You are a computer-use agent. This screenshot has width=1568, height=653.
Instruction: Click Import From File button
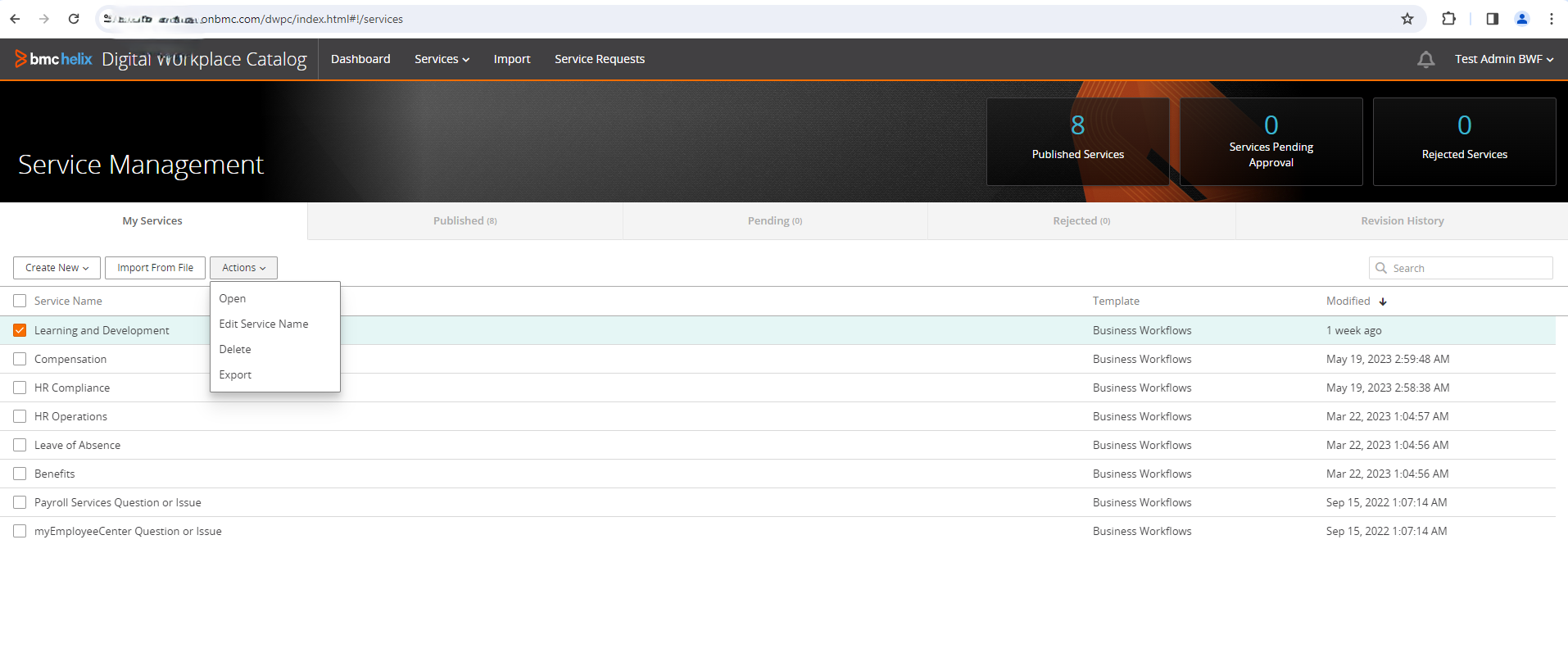[155, 268]
